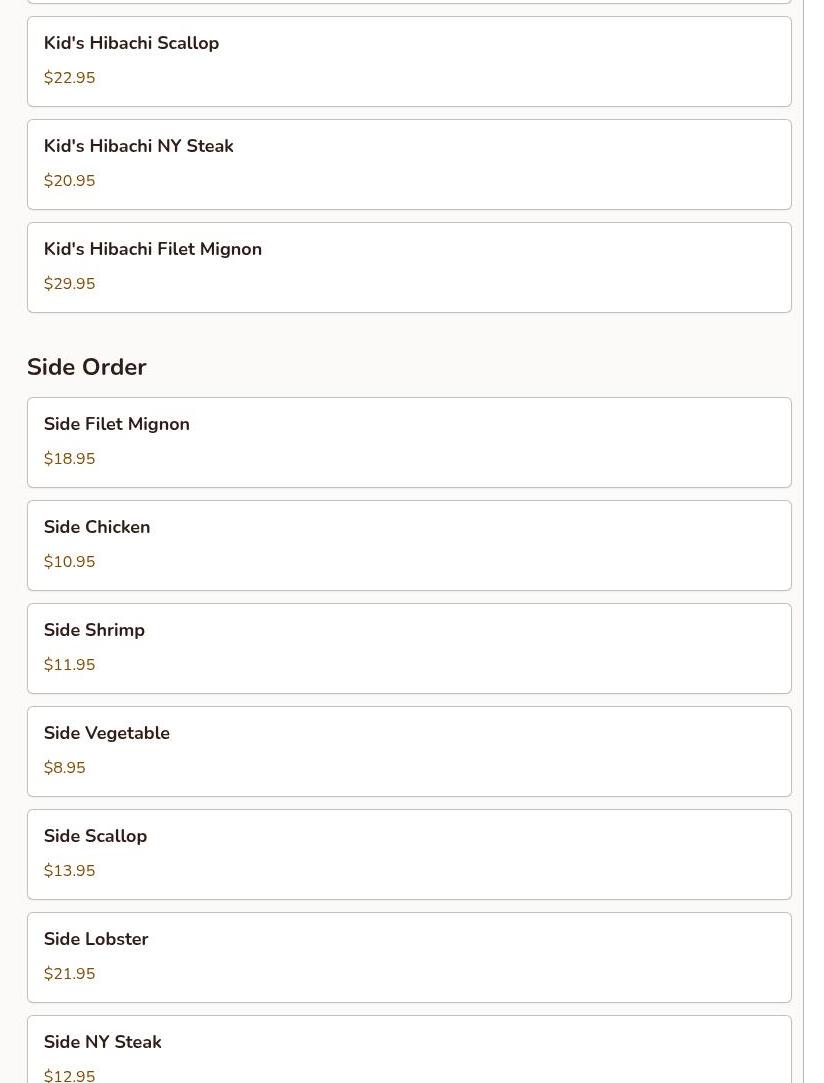Click the $13.95 Side Scallop price
The width and height of the screenshot is (824, 1083).
click(70, 871)
